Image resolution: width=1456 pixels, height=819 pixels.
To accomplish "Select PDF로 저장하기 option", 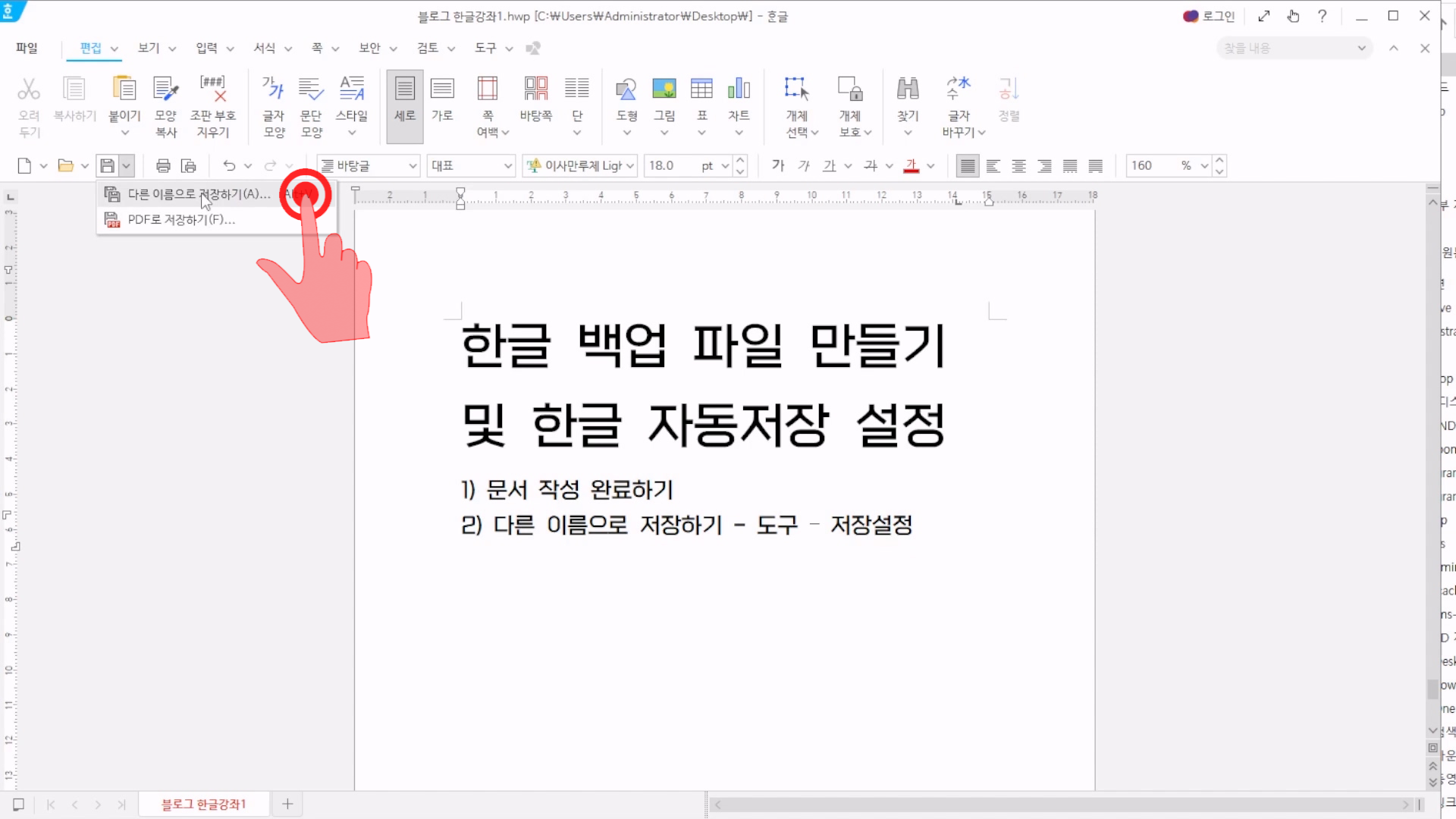I will [x=181, y=219].
